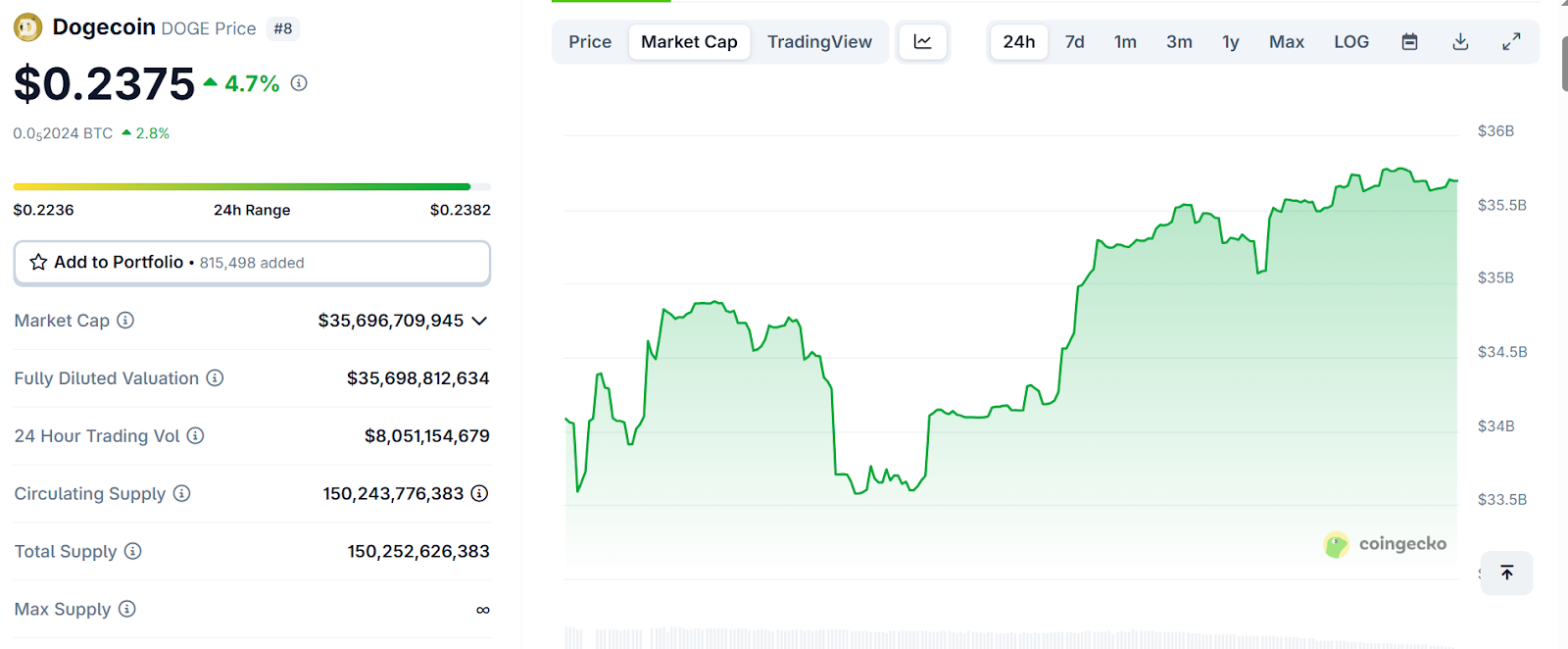This screenshot has width=1568, height=649.
Task: Click the infinity Max Supply value
Action: 482,610
